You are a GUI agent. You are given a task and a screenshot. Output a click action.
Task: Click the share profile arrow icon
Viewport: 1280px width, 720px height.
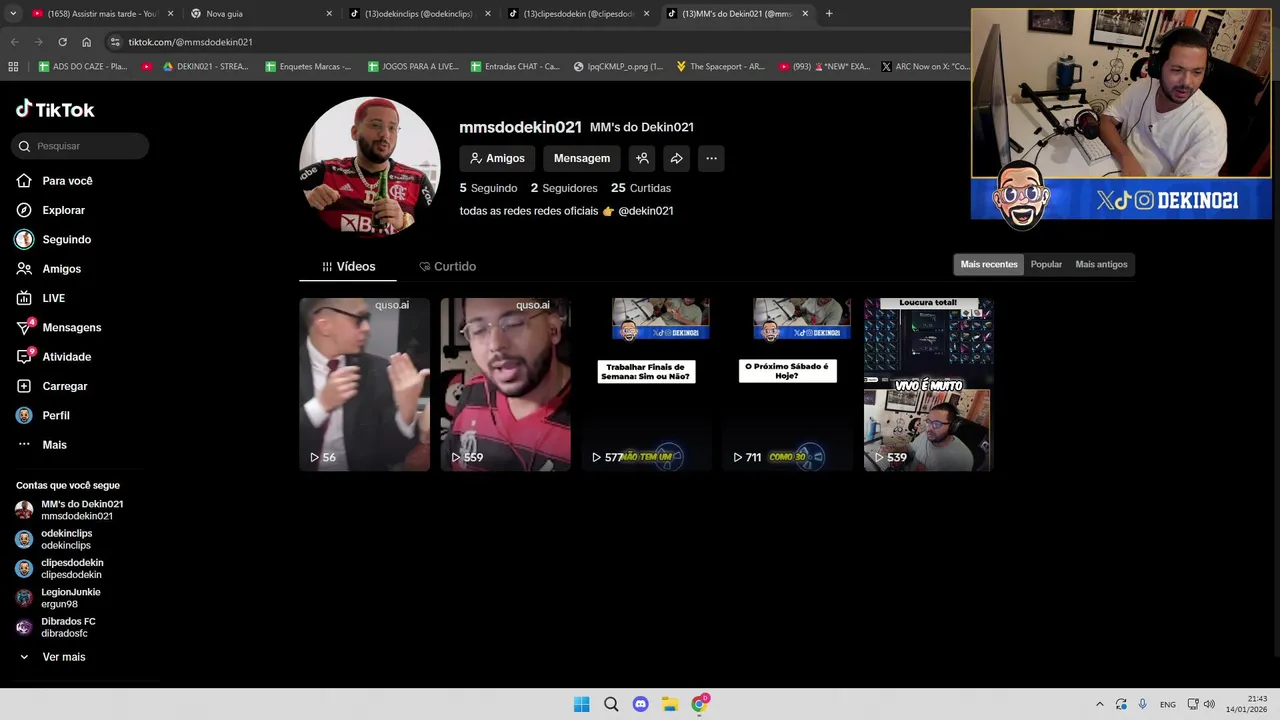[677, 158]
